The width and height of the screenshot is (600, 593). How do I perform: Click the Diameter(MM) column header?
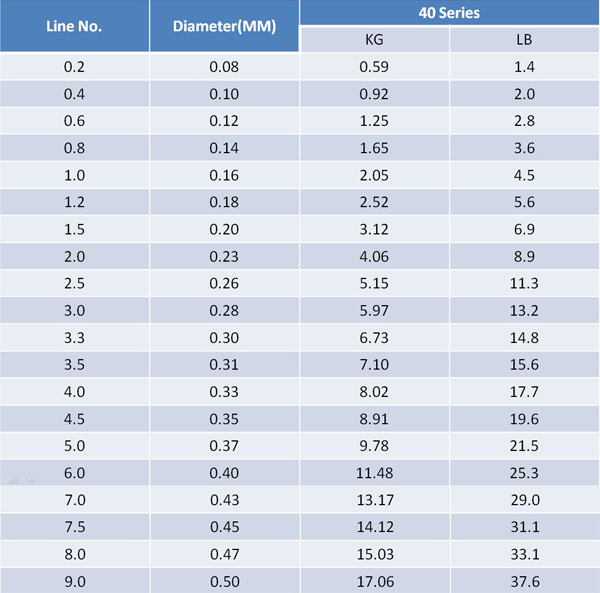(x=224, y=26)
